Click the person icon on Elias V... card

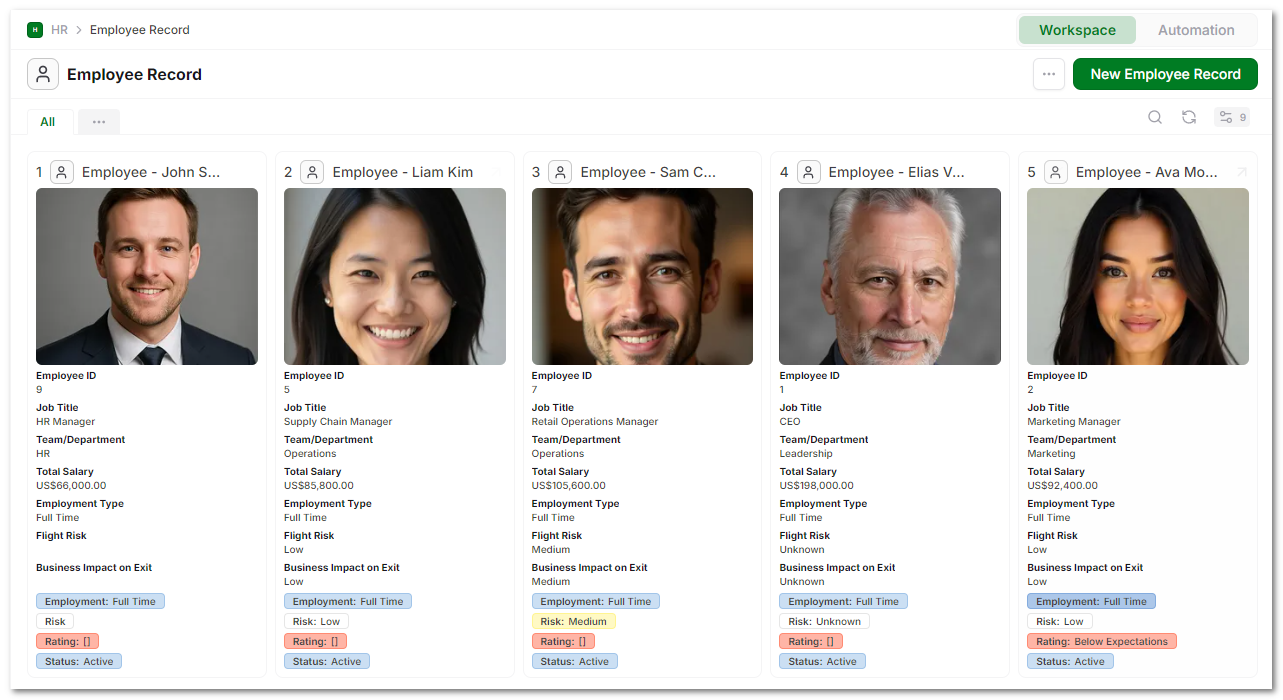[808, 172]
